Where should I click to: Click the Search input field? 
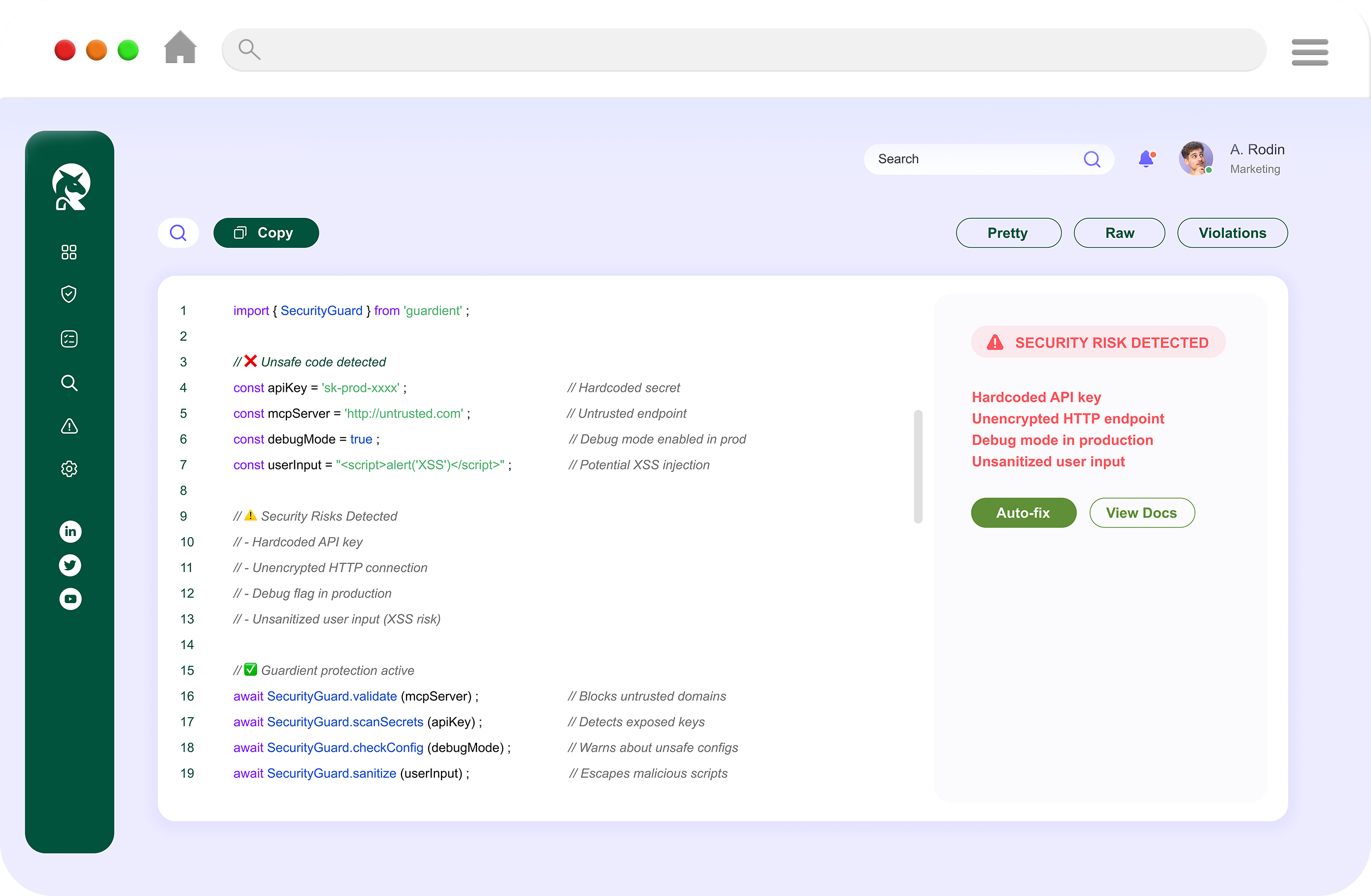[x=974, y=159]
